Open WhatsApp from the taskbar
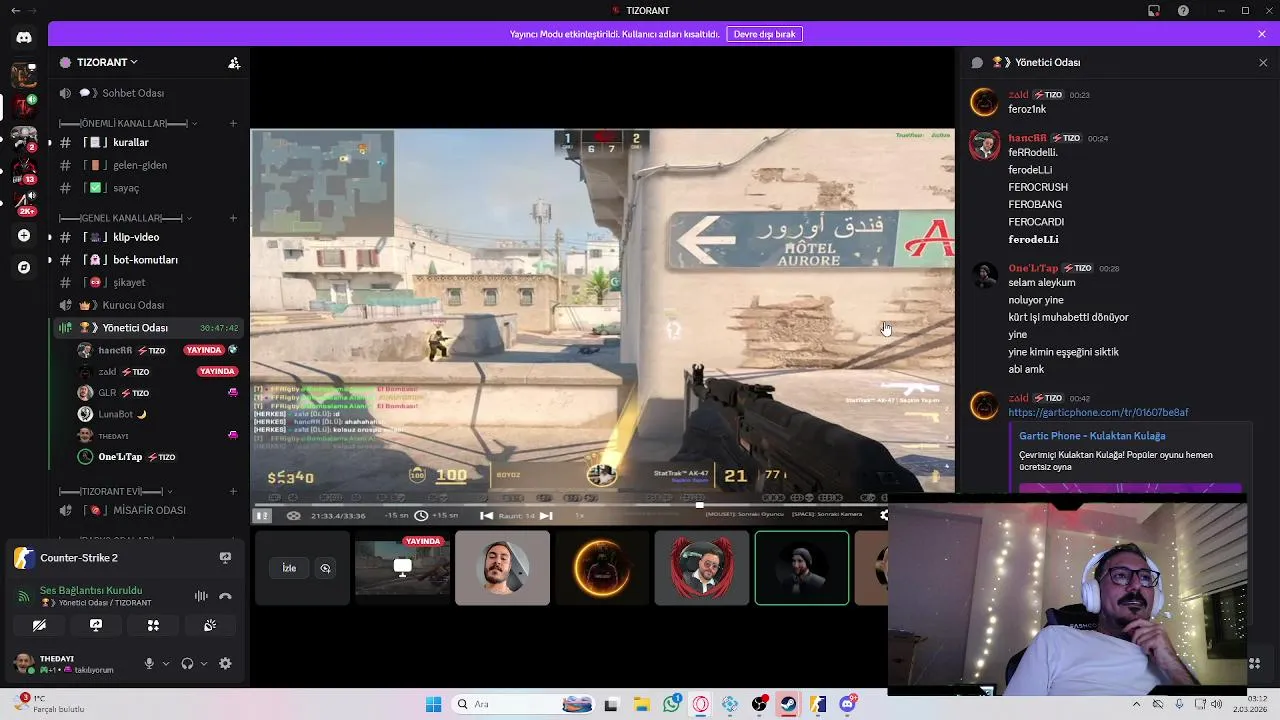Viewport: 1280px width, 720px height. 671,704
